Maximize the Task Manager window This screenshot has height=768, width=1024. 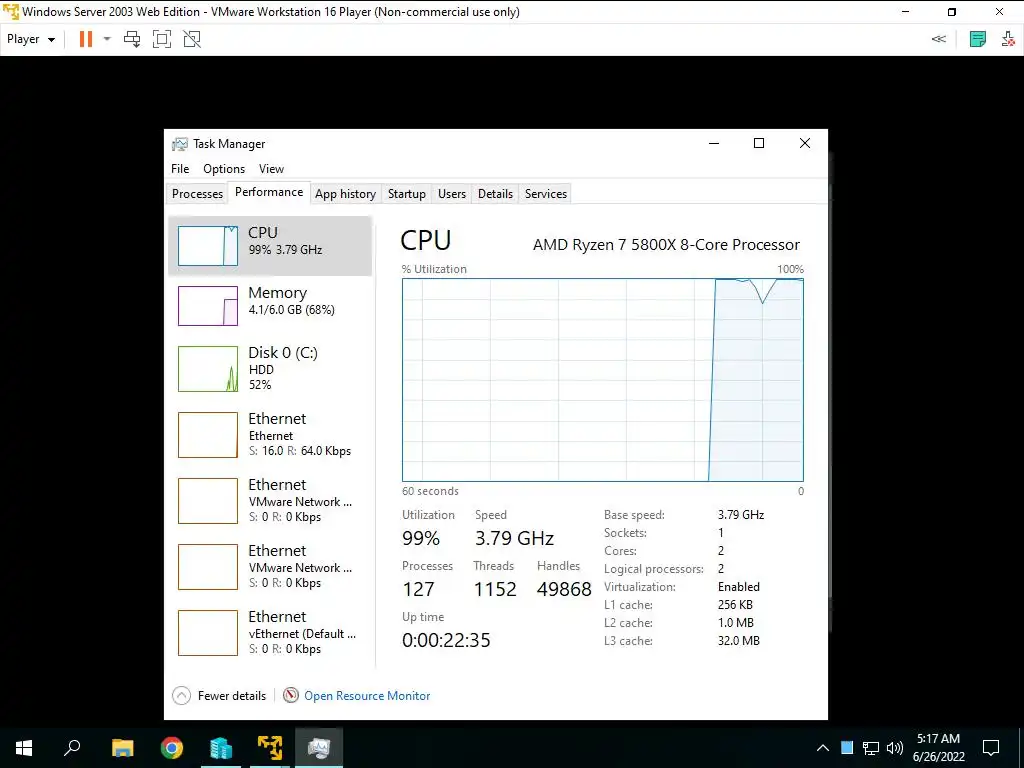pos(759,144)
